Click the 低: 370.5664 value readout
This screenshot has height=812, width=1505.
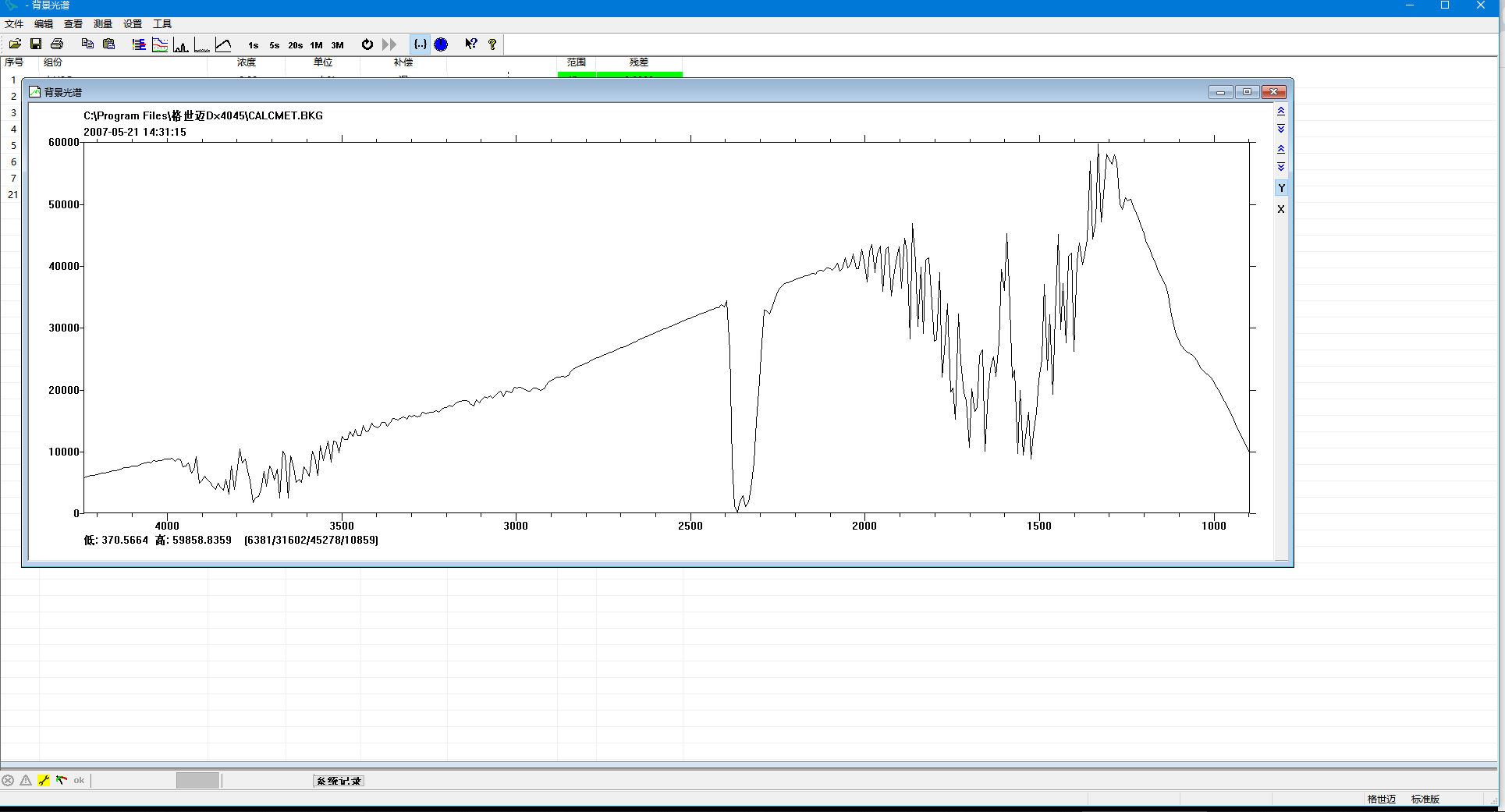pyautogui.click(x=115, y=540)
